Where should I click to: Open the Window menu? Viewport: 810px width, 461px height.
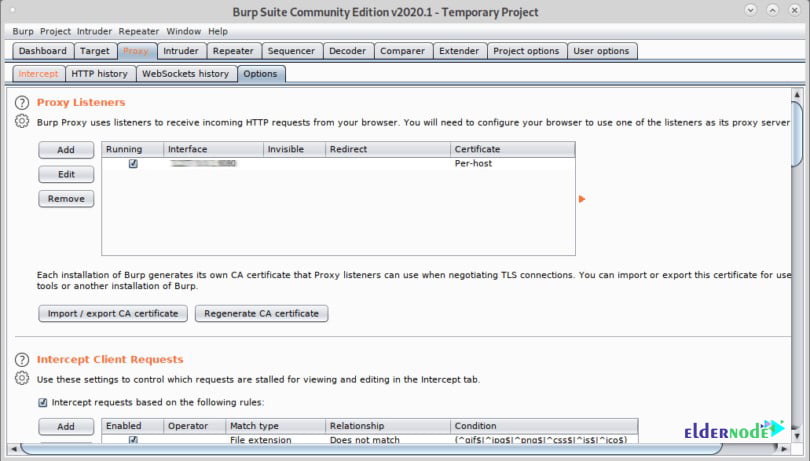coord(183,32)
